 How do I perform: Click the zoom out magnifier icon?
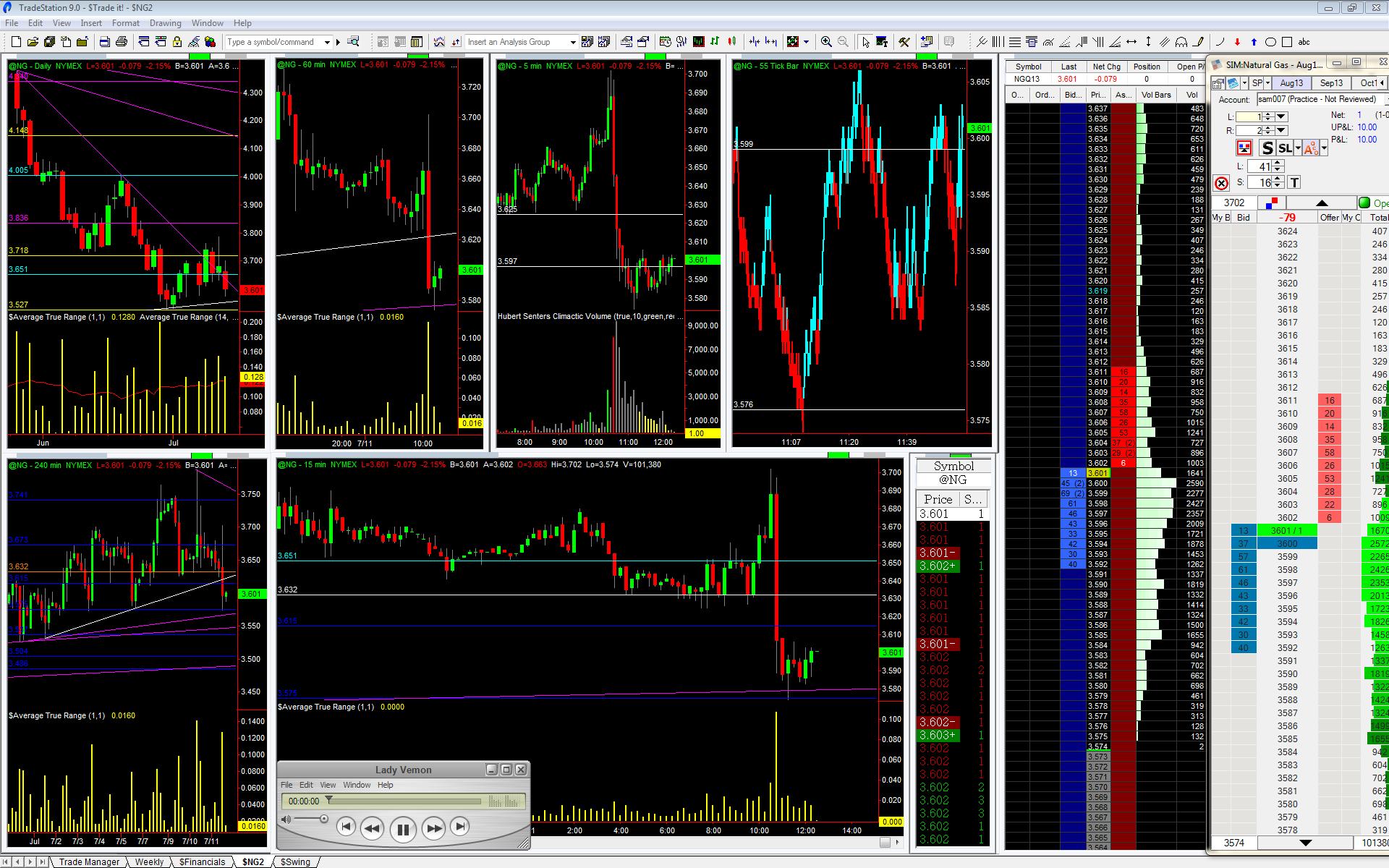pyautogui.click(x=843, y=42)
